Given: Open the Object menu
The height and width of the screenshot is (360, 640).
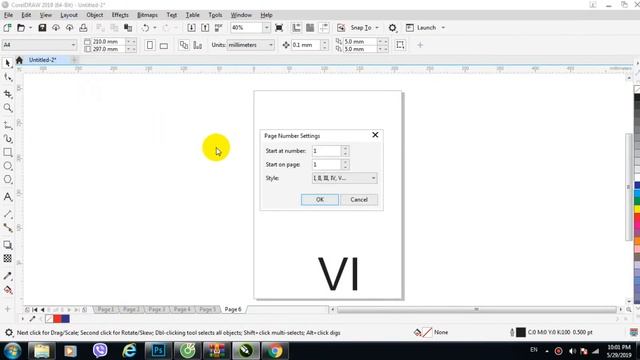Looking at the screenshot, I should click(x=95, y=15).
